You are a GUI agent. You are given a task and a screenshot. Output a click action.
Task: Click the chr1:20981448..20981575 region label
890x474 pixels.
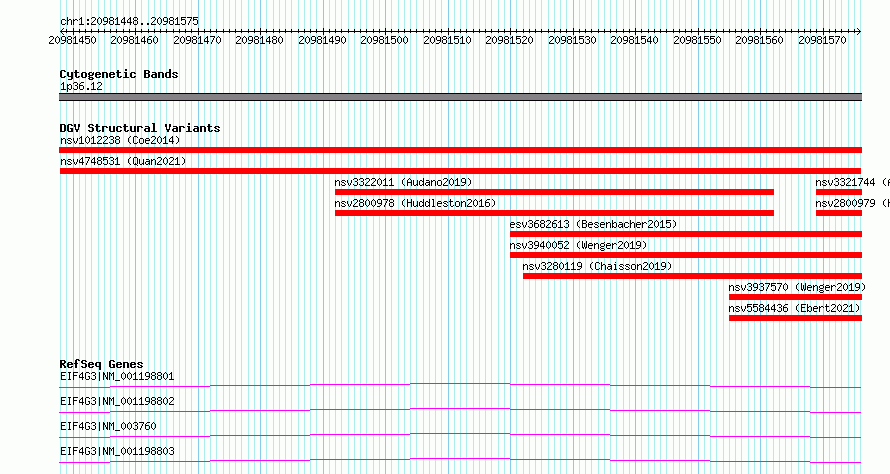coord(129,22)
